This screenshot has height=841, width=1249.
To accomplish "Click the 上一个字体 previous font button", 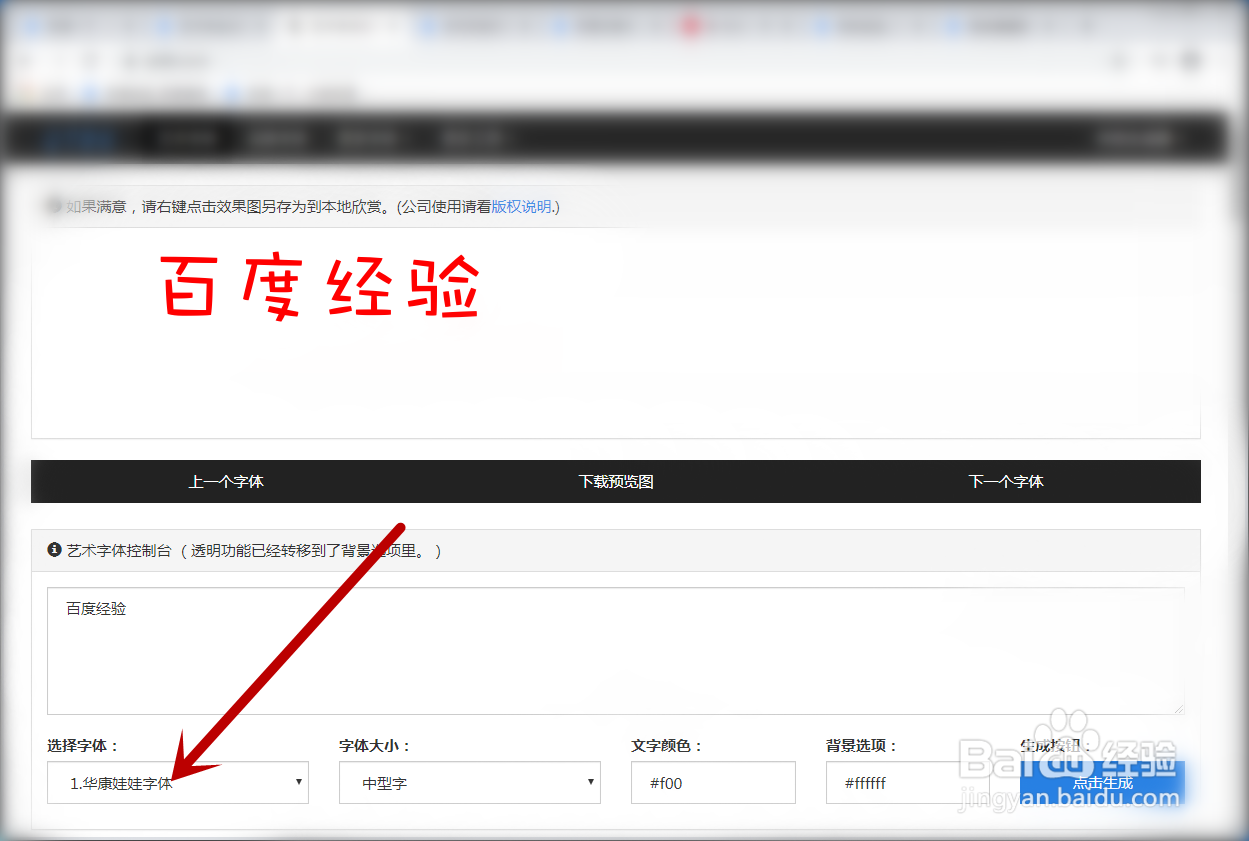I will click(226, 481).
